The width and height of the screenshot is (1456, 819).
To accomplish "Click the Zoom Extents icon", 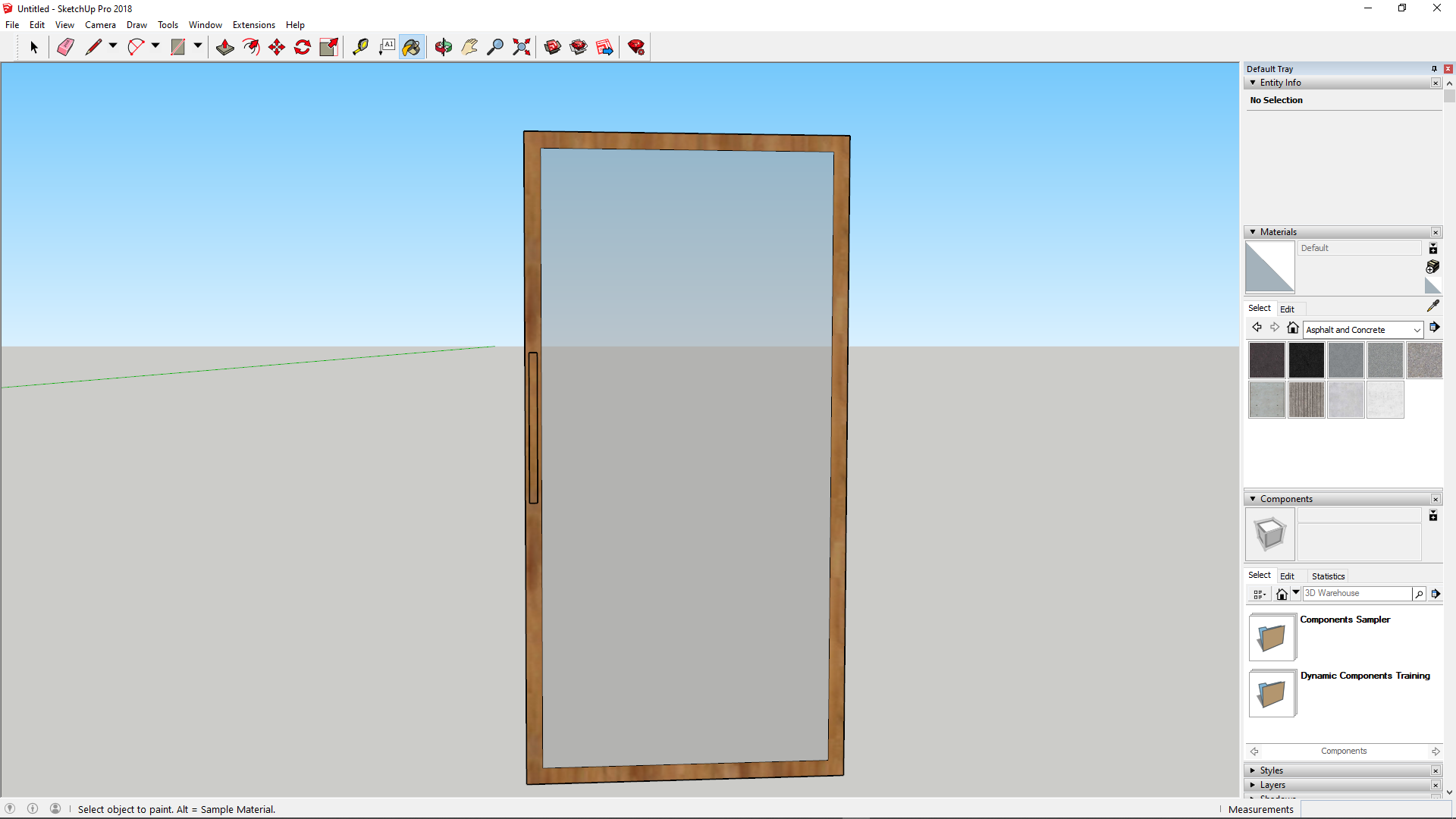I will click(x=522, y=47).
